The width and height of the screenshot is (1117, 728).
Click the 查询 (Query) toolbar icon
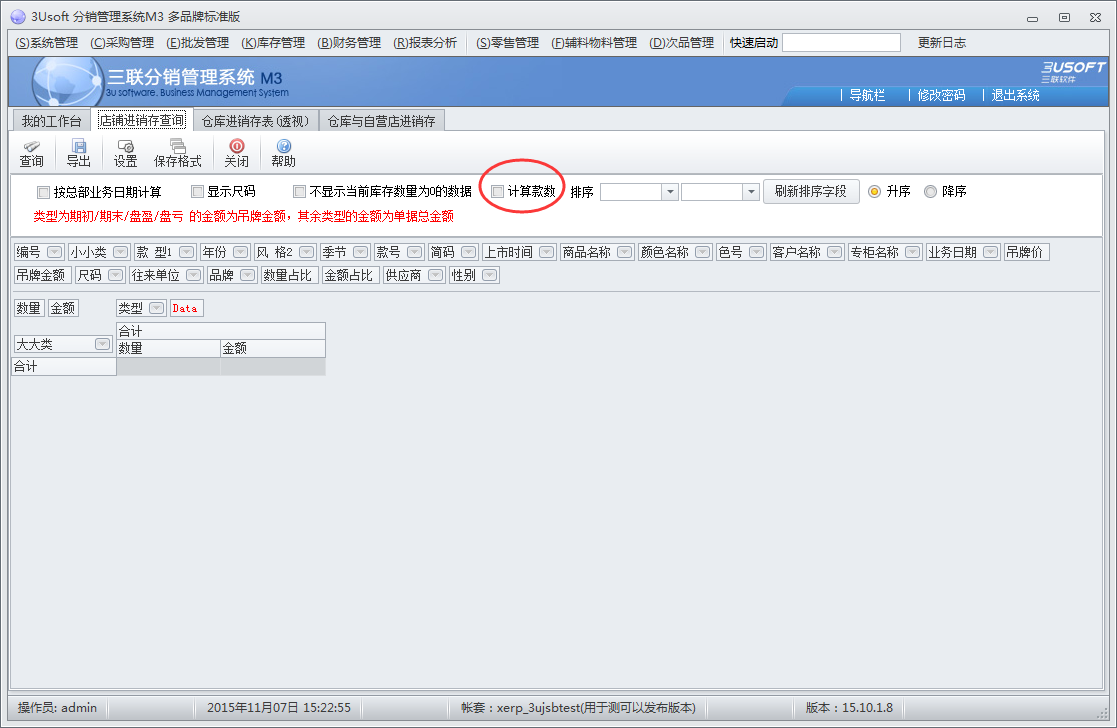(x=31, y=147)
